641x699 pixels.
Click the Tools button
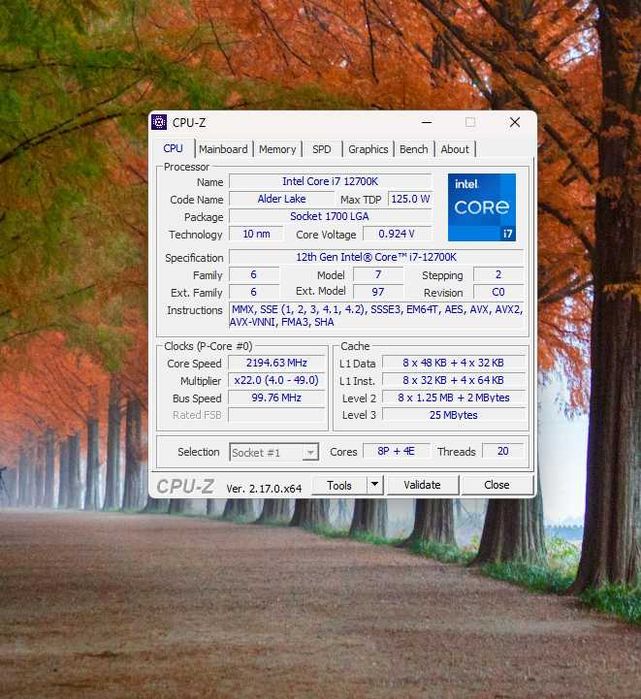340,485
